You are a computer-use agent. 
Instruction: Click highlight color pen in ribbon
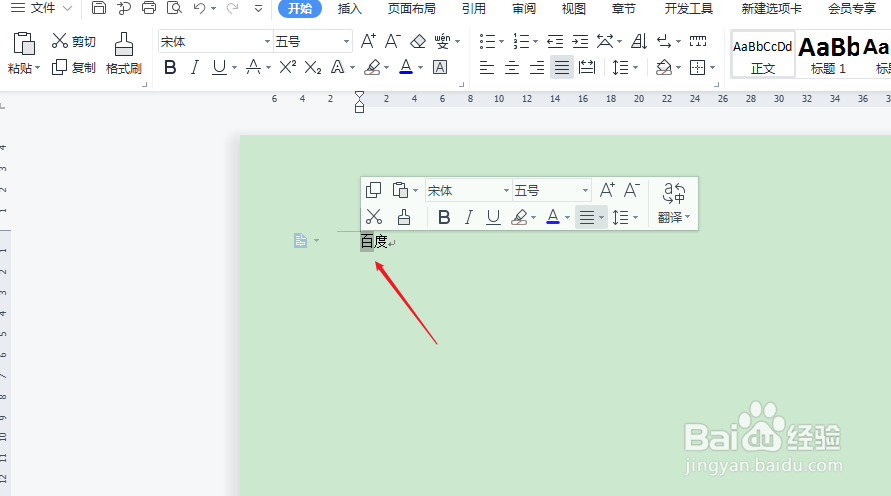click(x=372, y=68)
